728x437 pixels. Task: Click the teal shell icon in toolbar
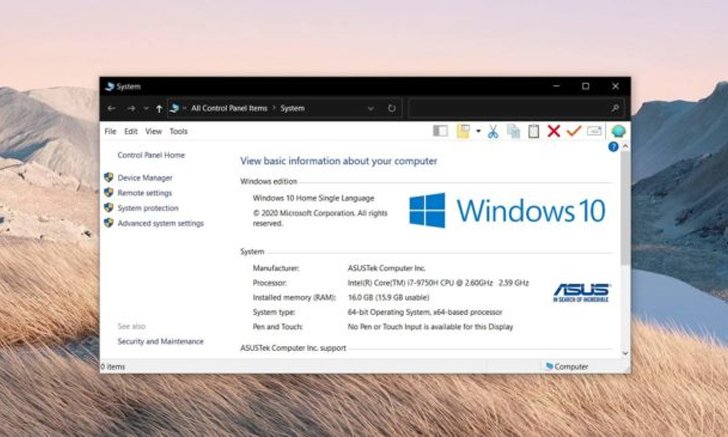[618, 131]
